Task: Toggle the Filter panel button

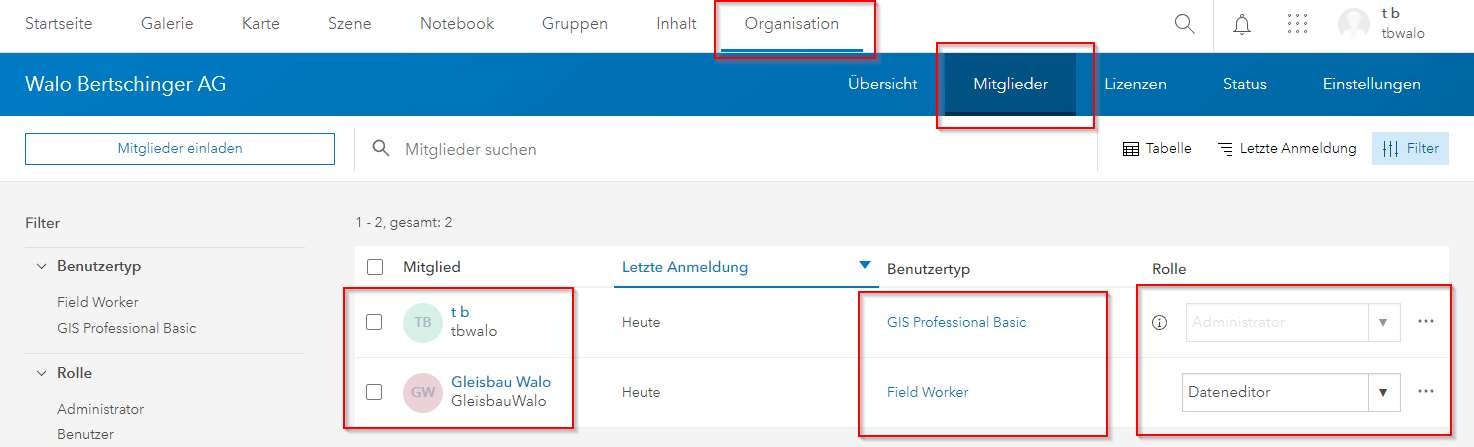Action: point(1410,148)
